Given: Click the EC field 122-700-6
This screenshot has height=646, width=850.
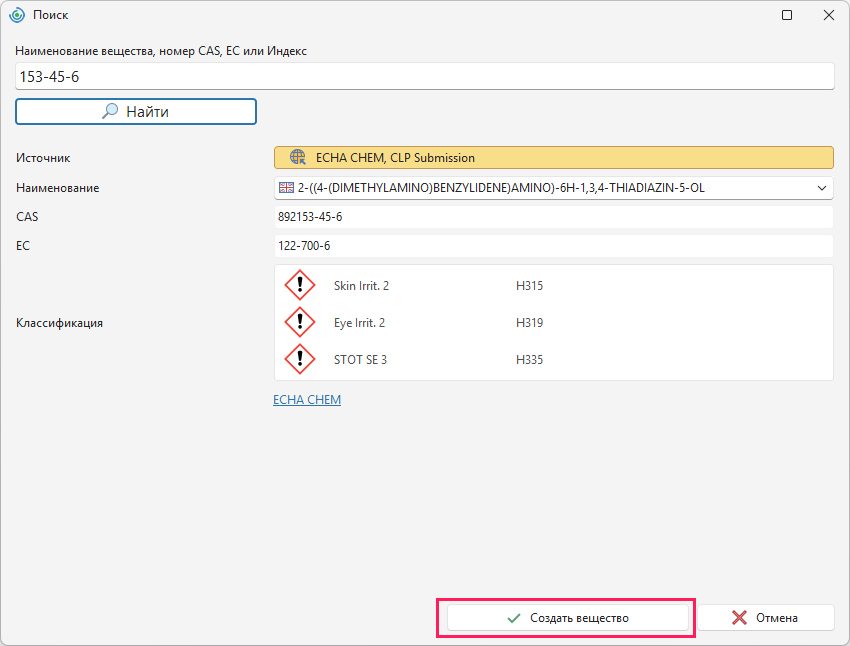Looking at the screenshot, I should point(553,246).
